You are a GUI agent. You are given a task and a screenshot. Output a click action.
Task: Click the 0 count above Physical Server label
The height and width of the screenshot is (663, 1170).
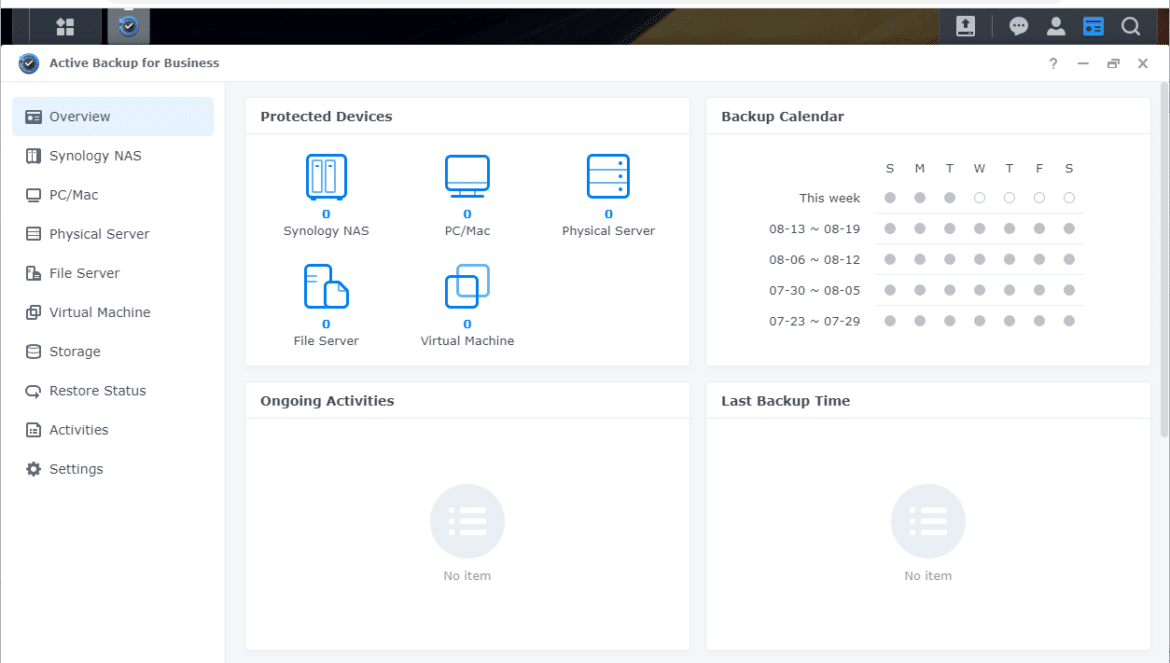(x=608, y=214)
